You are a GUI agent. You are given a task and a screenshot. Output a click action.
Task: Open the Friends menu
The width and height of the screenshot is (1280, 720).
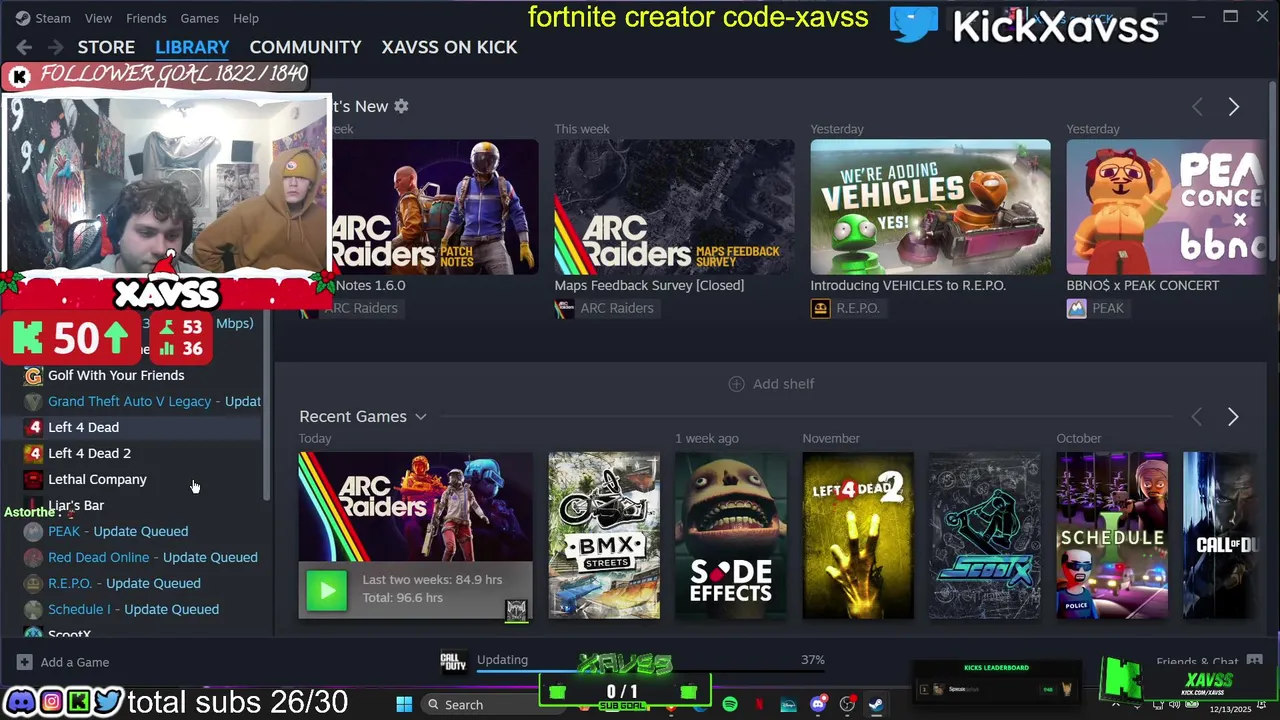pyautogui.click(x=146, y=18)
